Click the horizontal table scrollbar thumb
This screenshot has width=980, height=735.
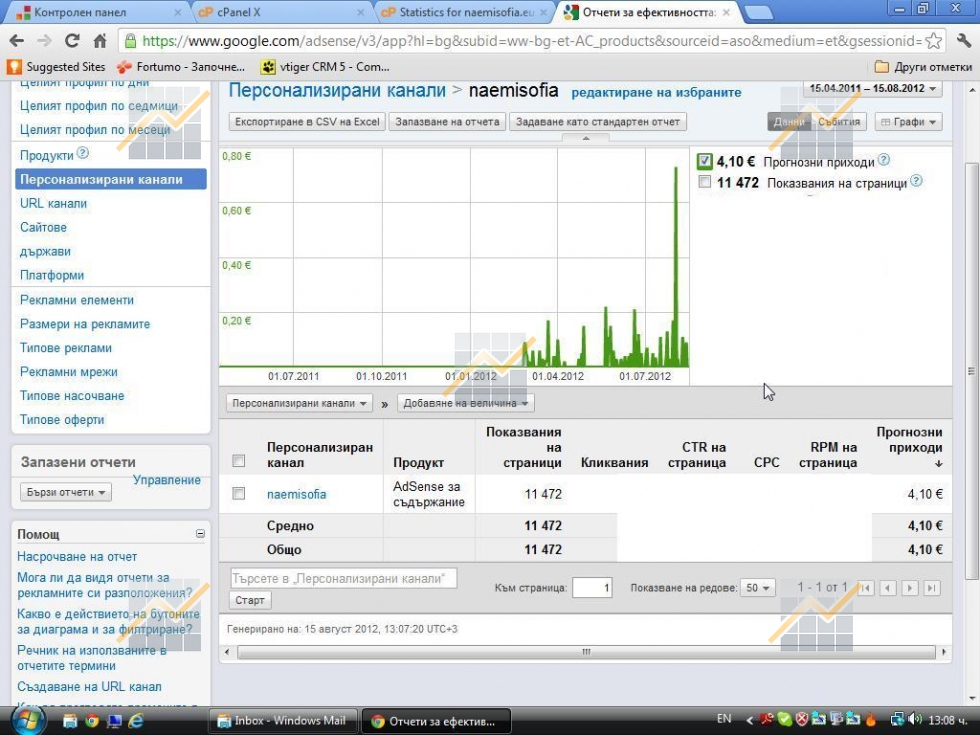tap(586, 652)
